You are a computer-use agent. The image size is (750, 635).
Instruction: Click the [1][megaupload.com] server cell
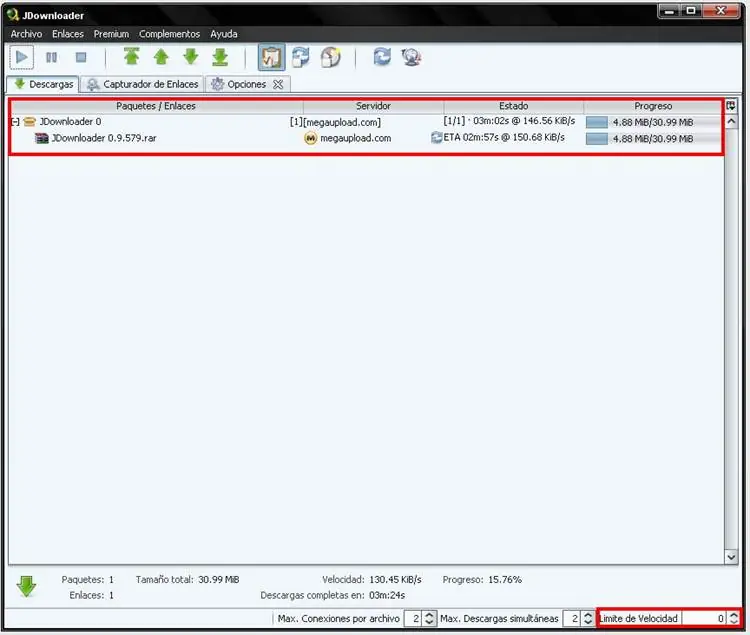point(335,122)
